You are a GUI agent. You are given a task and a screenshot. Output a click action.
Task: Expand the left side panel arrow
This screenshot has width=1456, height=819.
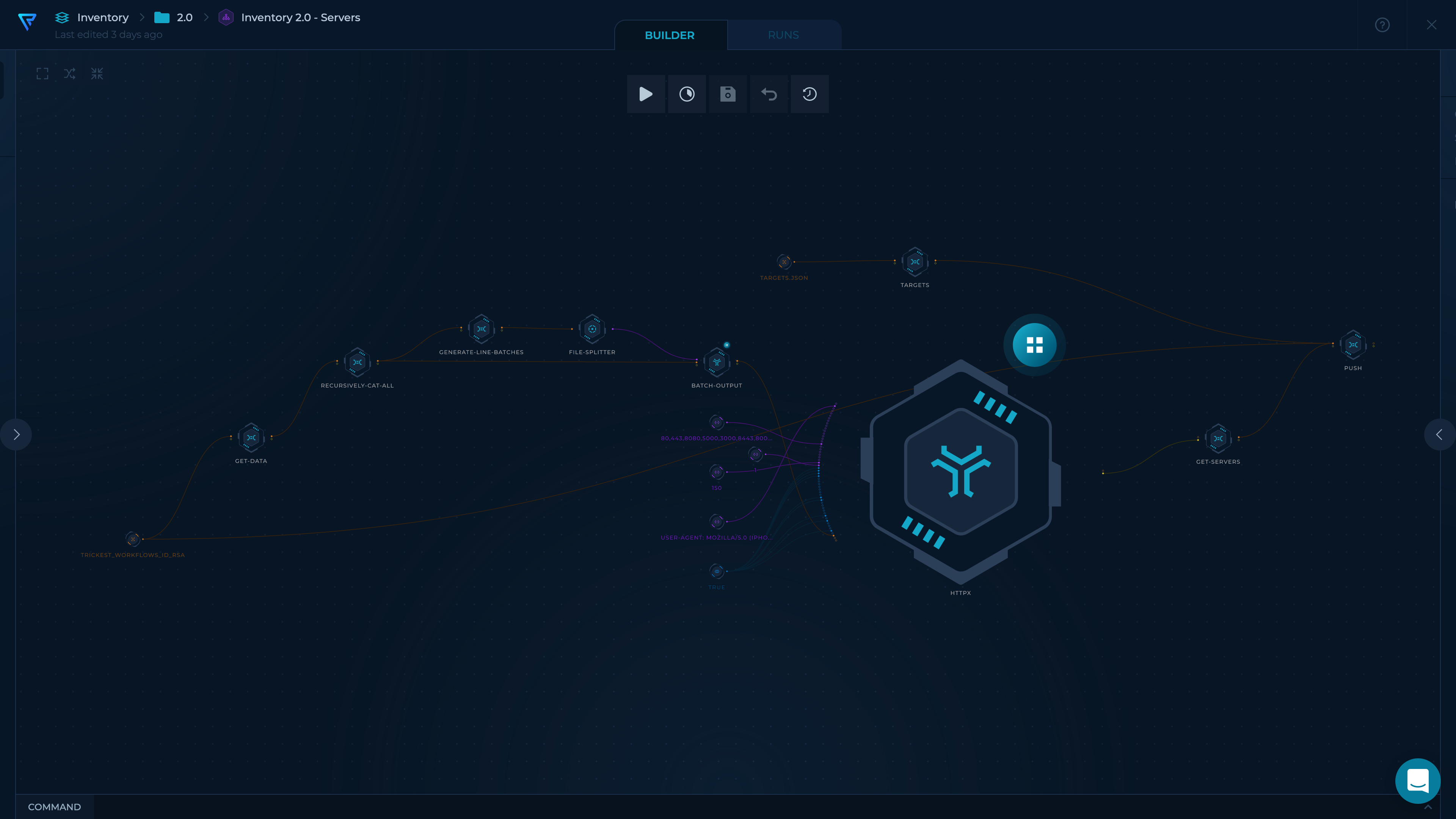coord(16,434)
